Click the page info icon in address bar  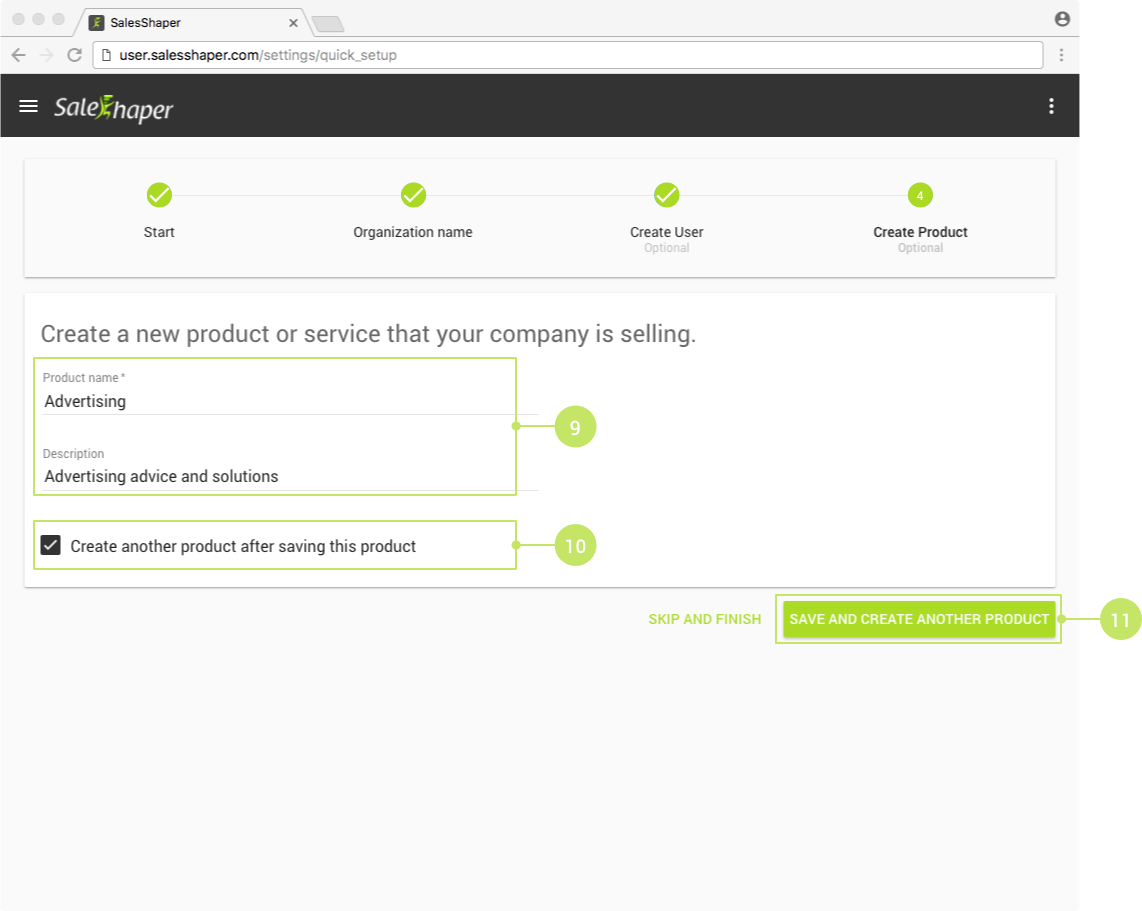[106, 55]
